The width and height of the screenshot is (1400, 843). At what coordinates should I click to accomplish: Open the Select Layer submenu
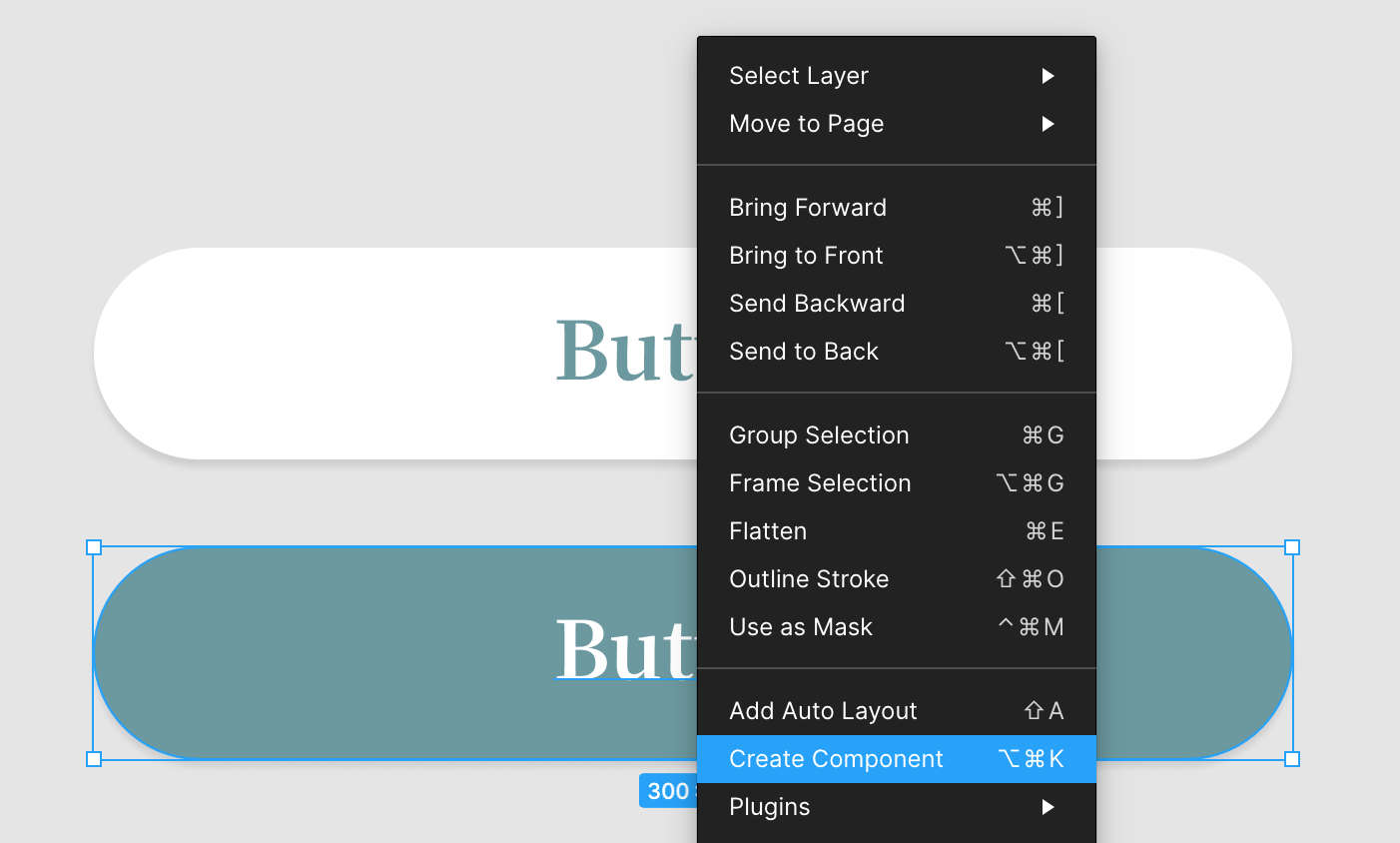(799, 76)
